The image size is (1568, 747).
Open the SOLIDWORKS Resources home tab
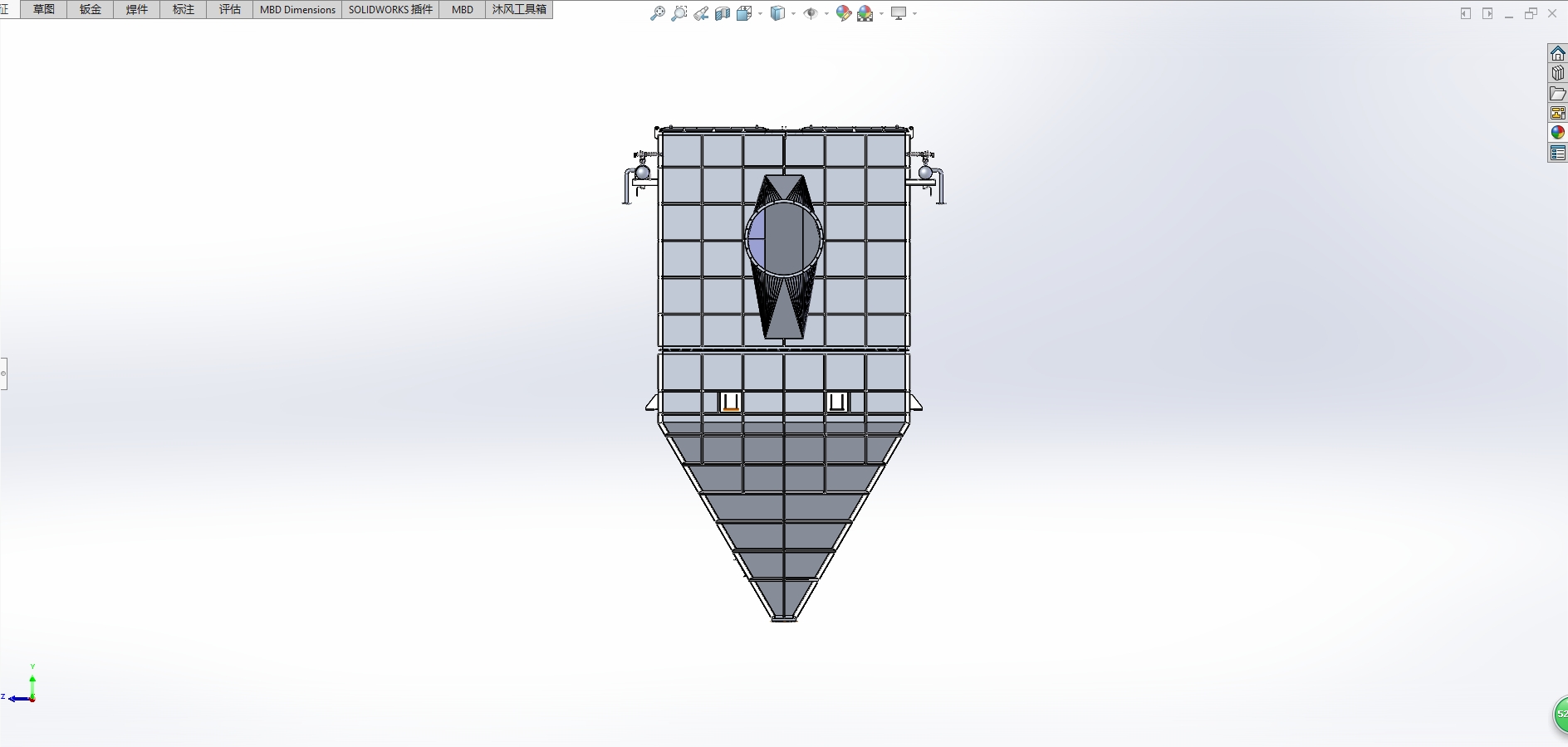(x=1558, y=53)
